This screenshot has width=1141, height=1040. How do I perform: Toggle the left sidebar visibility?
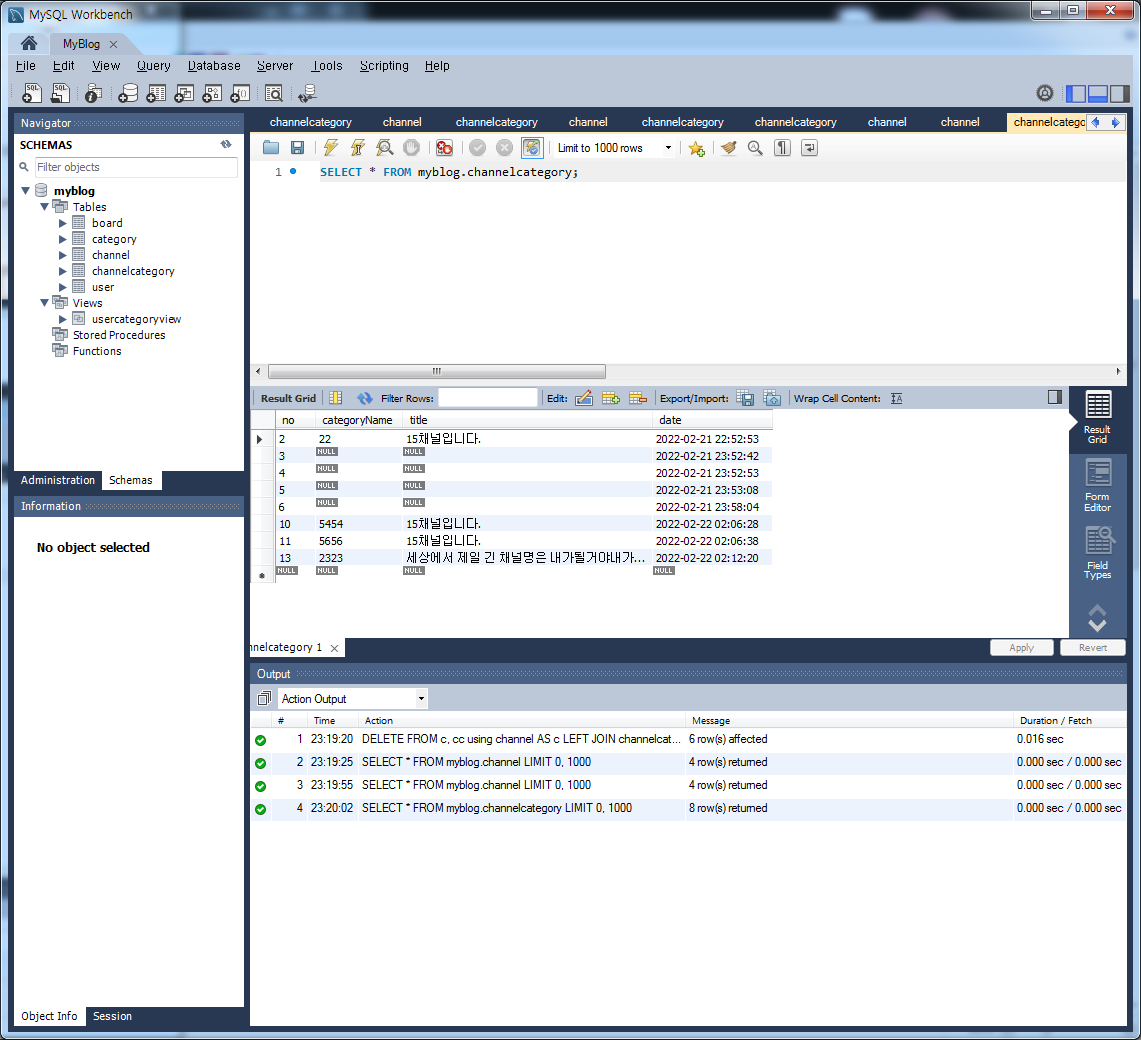coord(1076,93)
